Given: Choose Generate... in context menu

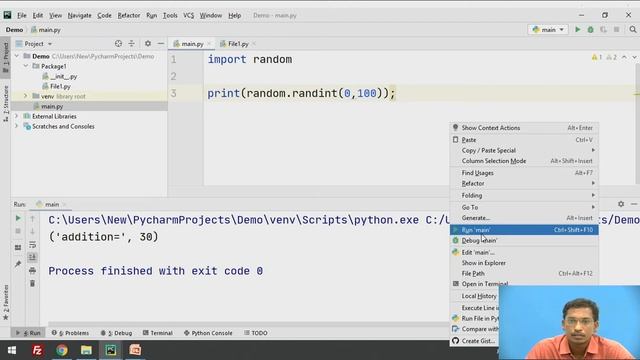Looking at the screenshot, I should coord(524,218).
